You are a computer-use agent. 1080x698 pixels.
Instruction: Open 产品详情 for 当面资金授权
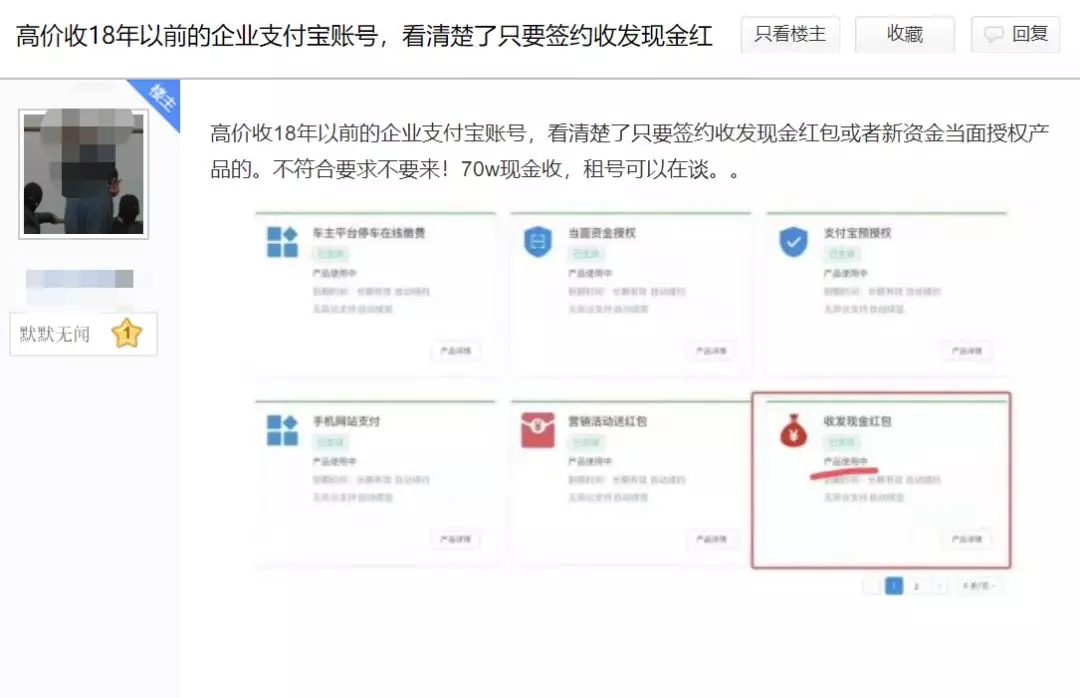(x=711, y=351)
